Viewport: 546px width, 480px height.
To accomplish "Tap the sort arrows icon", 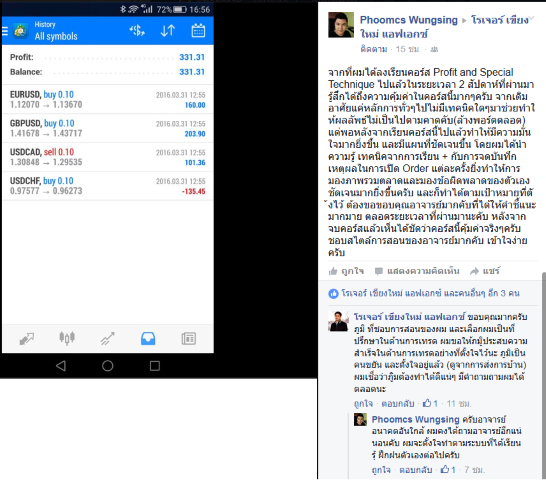I will (x=167, y=31).
